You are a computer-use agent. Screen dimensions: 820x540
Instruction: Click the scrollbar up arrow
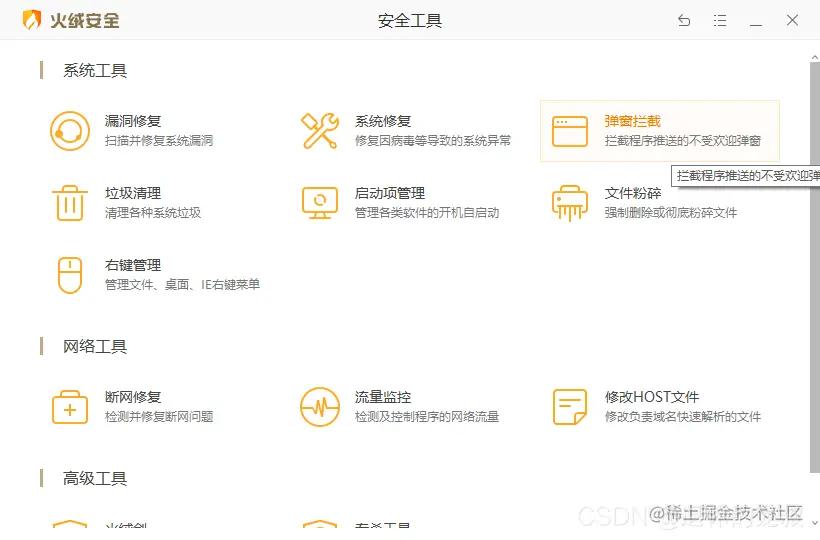[815, 57]
